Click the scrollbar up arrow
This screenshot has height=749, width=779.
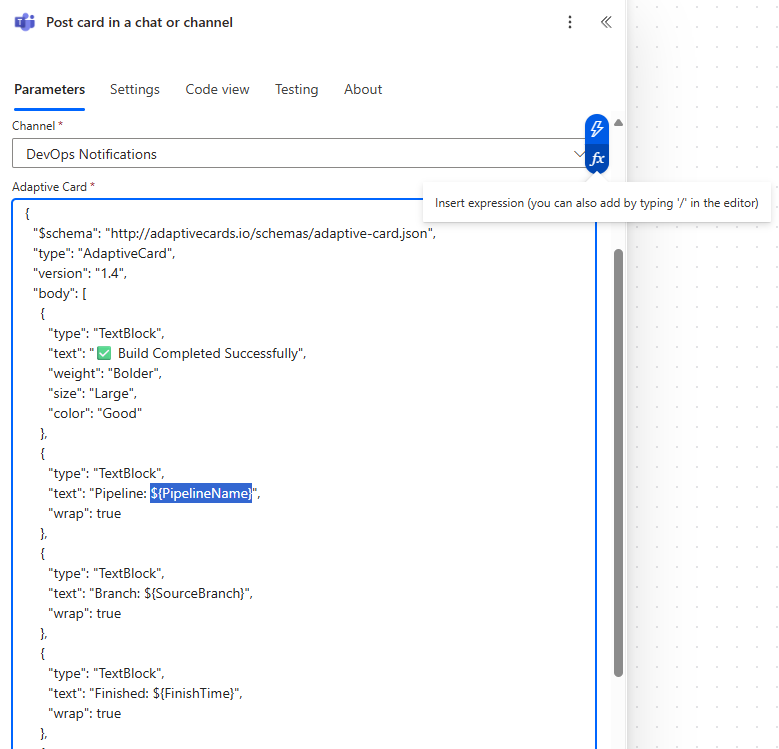618,123
